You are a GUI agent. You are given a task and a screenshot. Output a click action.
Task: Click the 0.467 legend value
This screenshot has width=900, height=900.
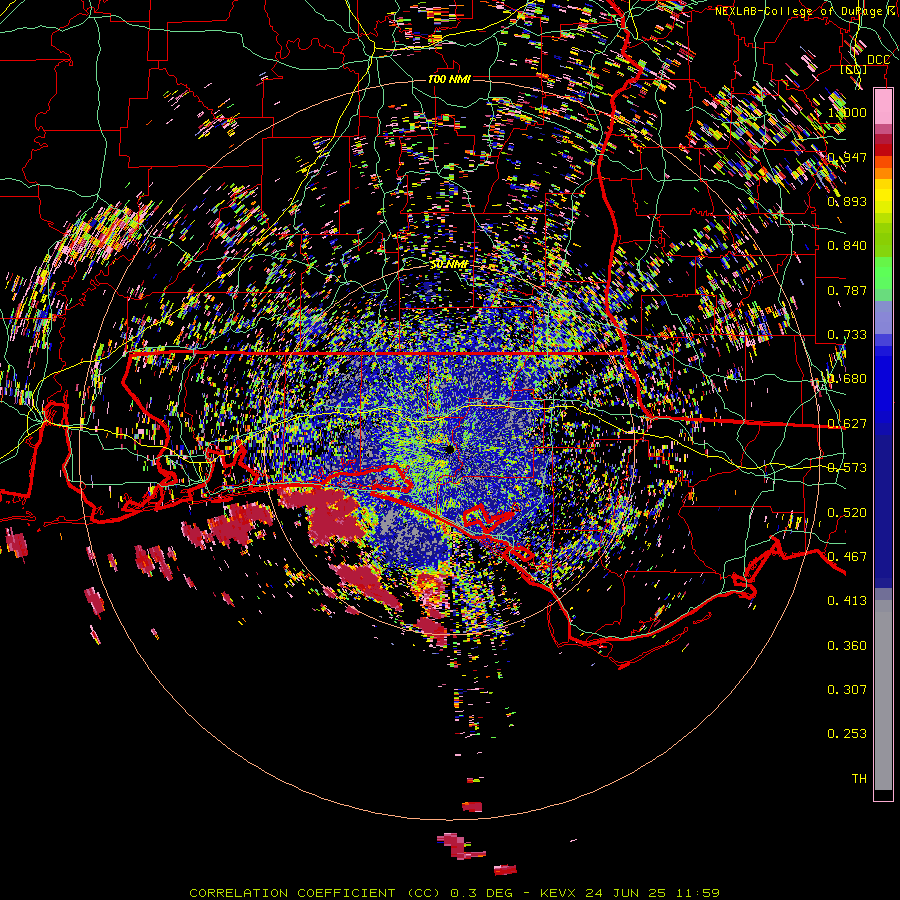click(847, 557)
